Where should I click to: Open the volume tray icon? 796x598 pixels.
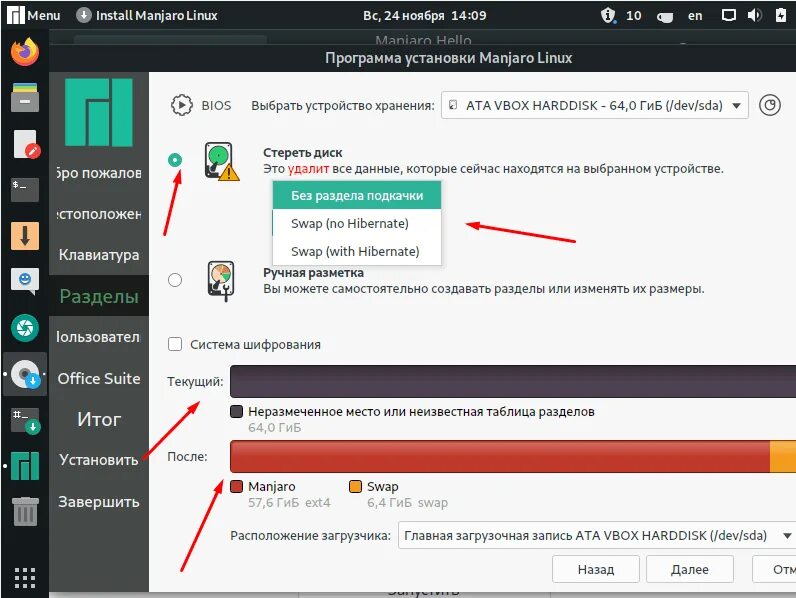[x=754, y=15]
